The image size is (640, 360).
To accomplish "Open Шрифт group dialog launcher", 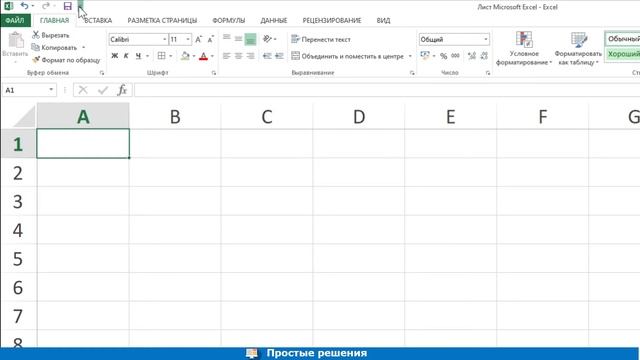I will click(x=213, y=73).
